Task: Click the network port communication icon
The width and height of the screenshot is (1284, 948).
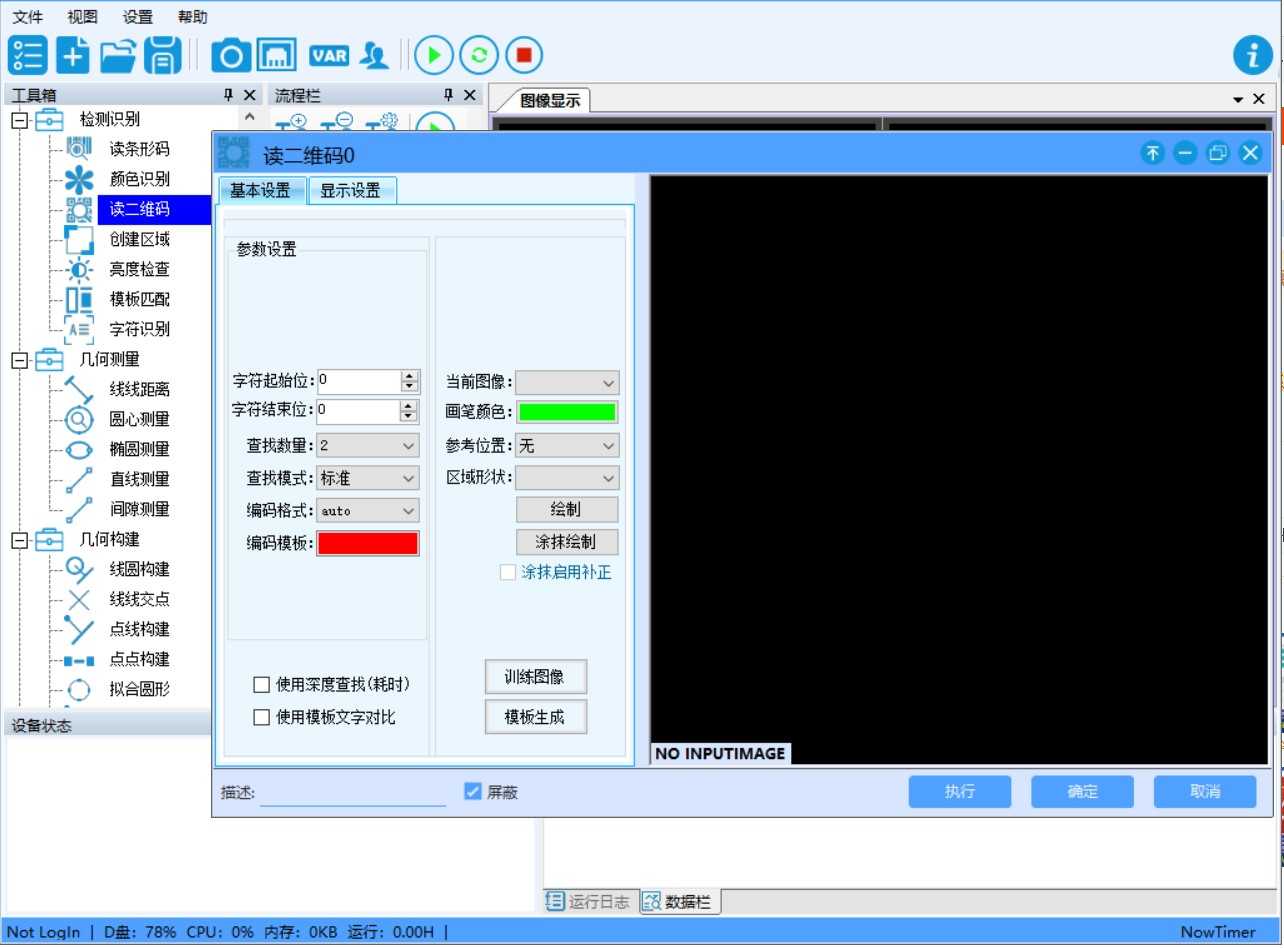Action: tap(276, 55)
